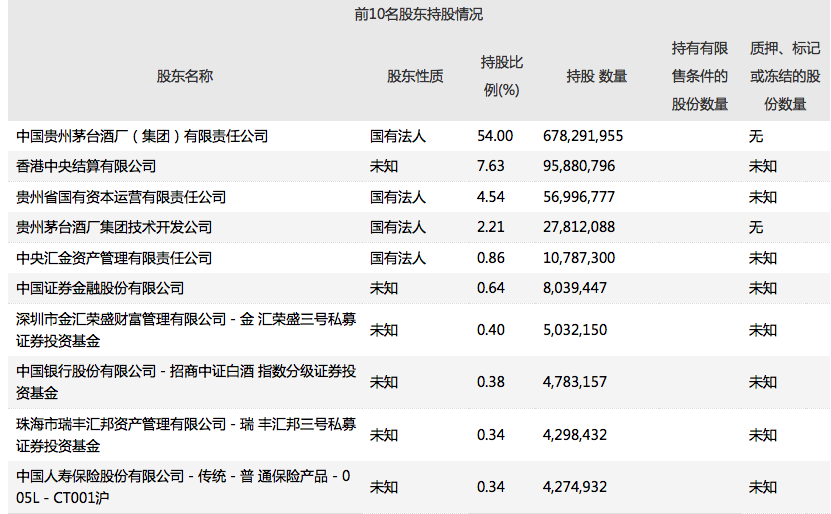Viewport: 831px width, 514px height.
Task: Click the 持有有限售条件的股份数量 header
Action: tap(700, 76)
